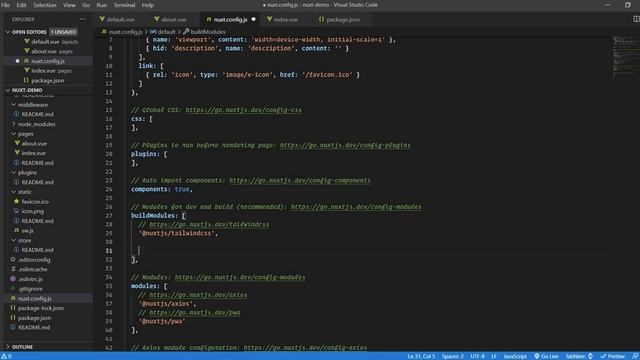The image size is (640, 360).
Task: Follow the axios documentation link
Action: click(198, 295)
